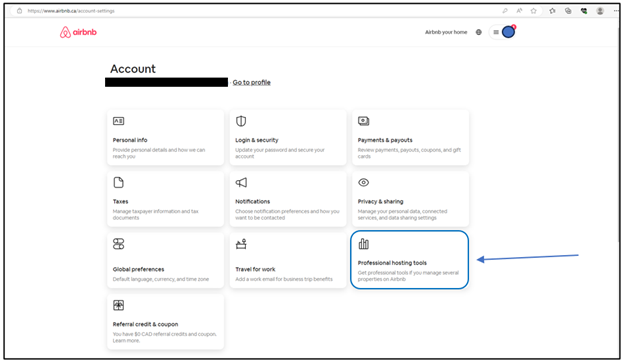624x363 pixels.
Task: Open the hamburger user menu
Action: click(x=496, y=32)
